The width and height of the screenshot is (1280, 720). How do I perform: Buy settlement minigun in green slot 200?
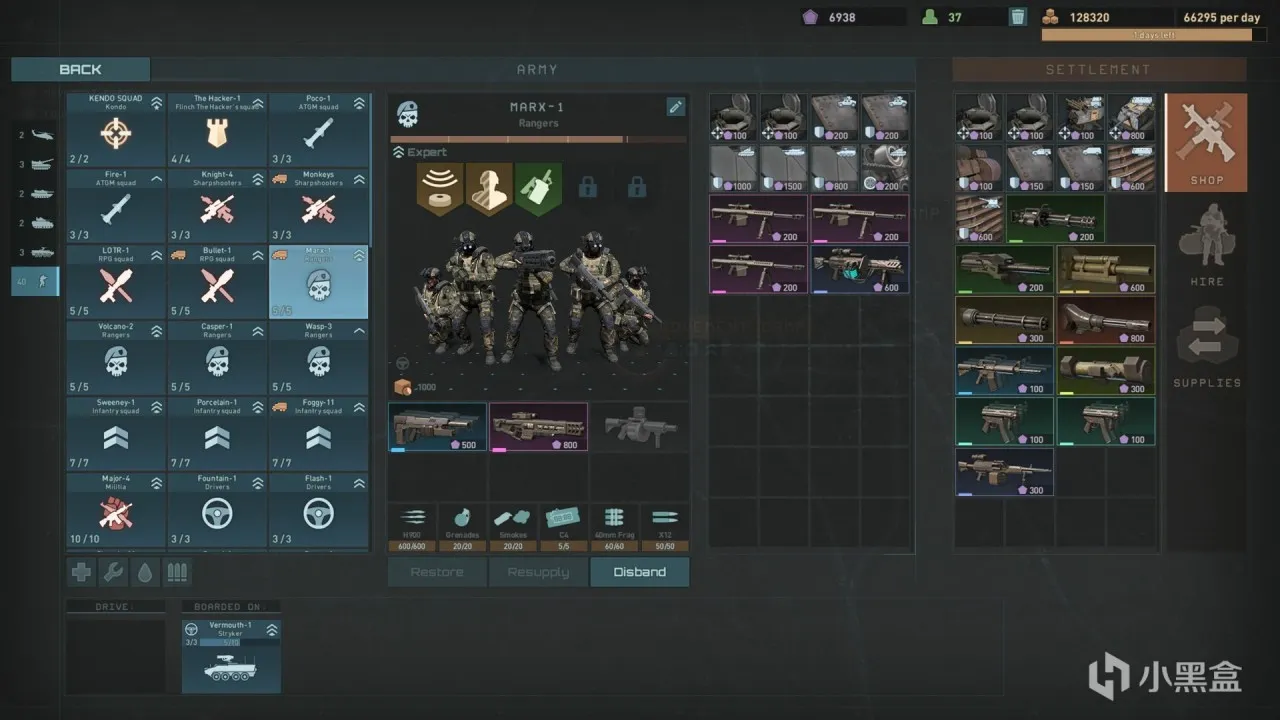pyautogui.click(x=1055, y=219)
